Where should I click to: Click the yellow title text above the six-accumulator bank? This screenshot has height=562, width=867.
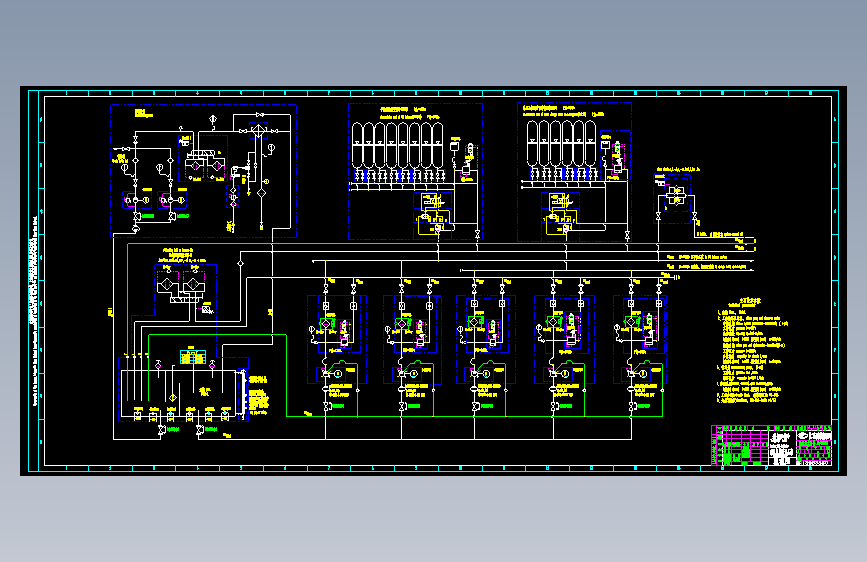point(563,111)
